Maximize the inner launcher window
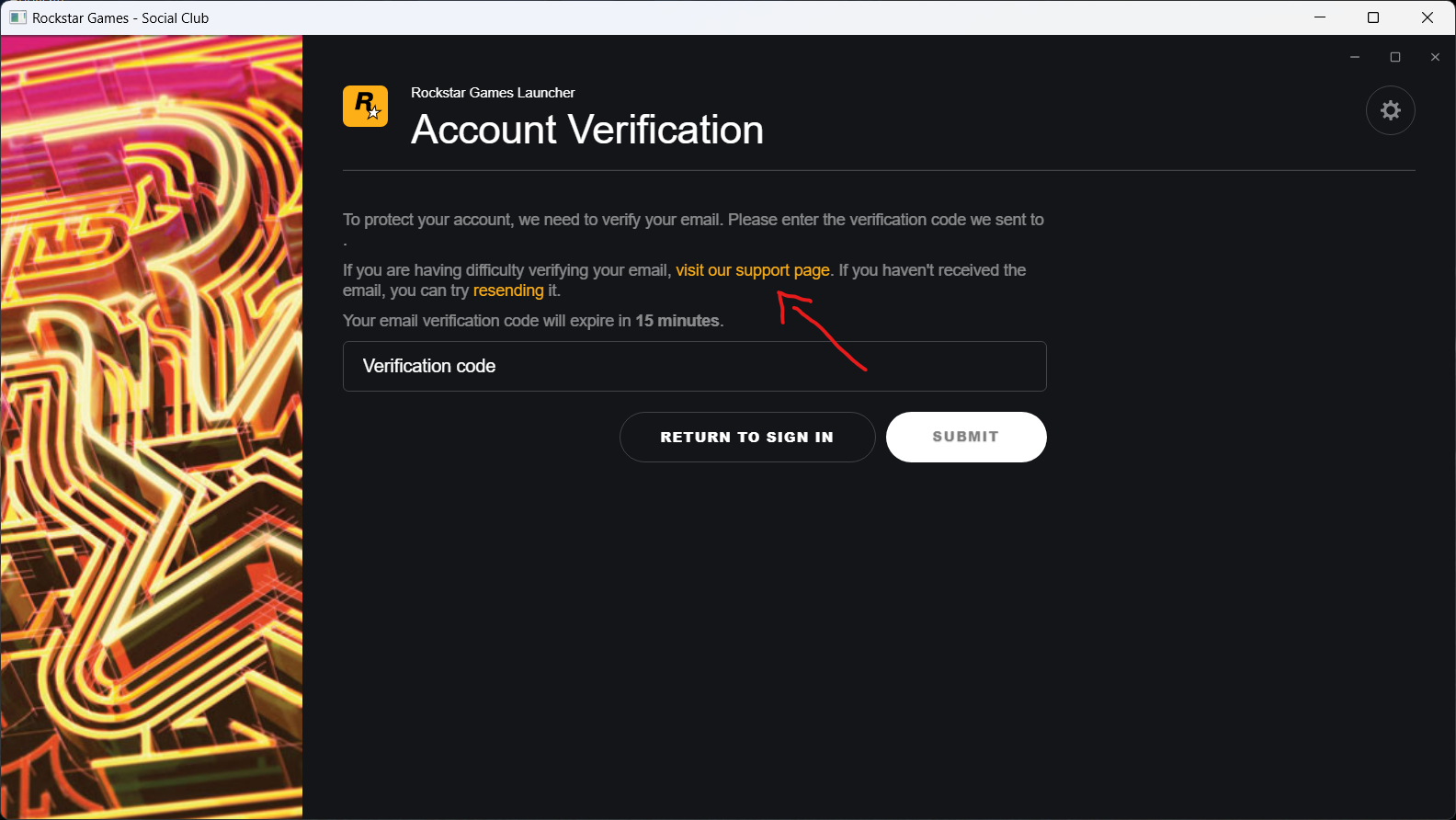 coord(1394,57)
